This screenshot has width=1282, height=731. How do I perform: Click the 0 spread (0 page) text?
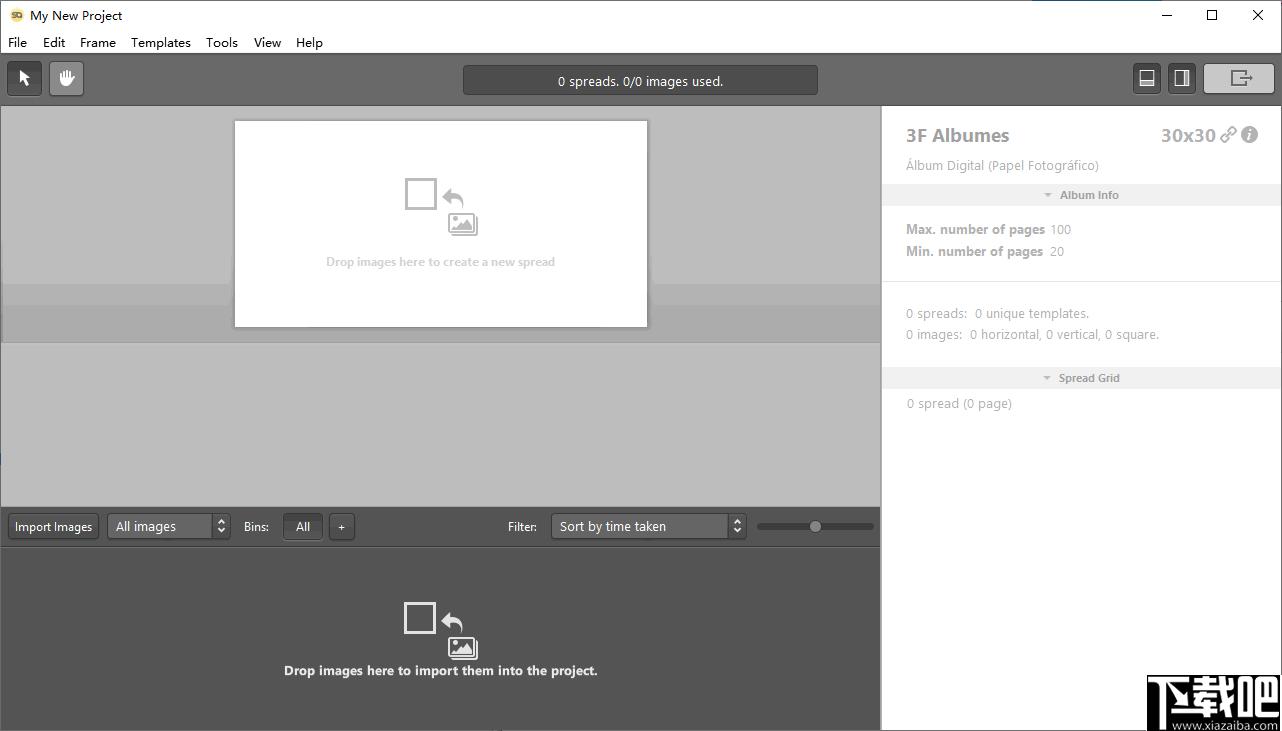pos(959,404)
